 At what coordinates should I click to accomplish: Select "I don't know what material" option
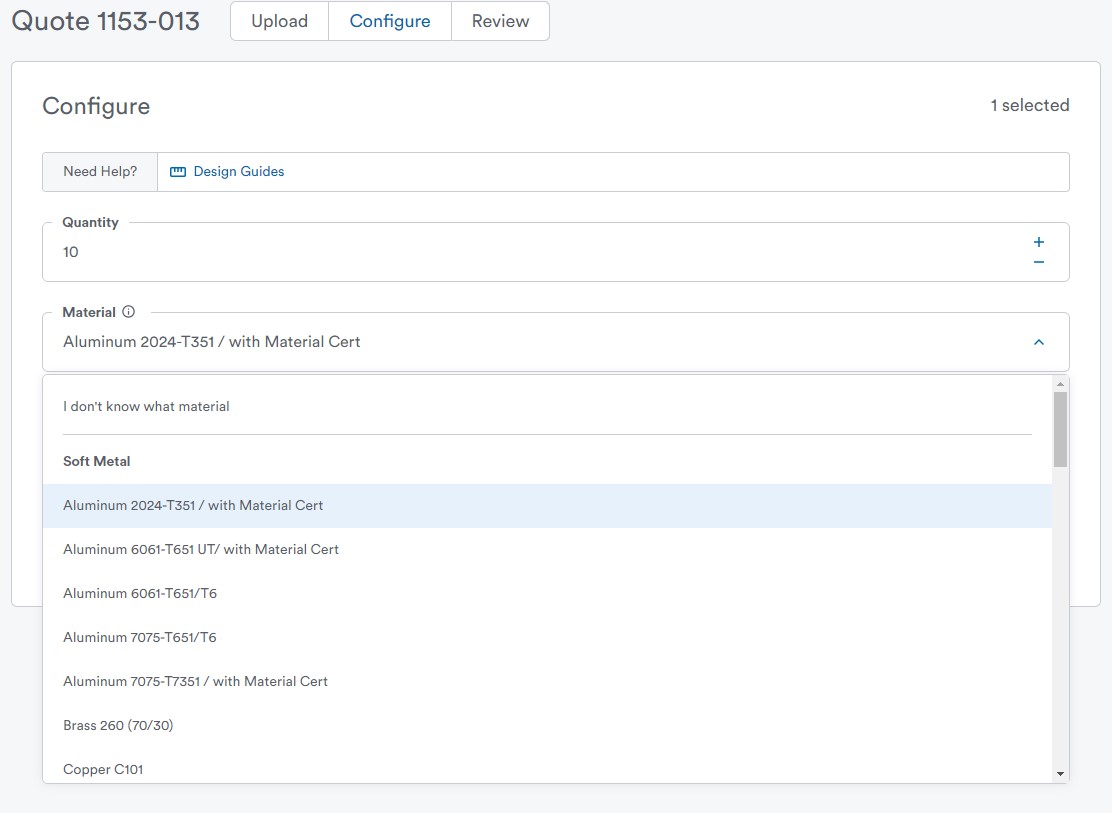click(x=146, y=406)
